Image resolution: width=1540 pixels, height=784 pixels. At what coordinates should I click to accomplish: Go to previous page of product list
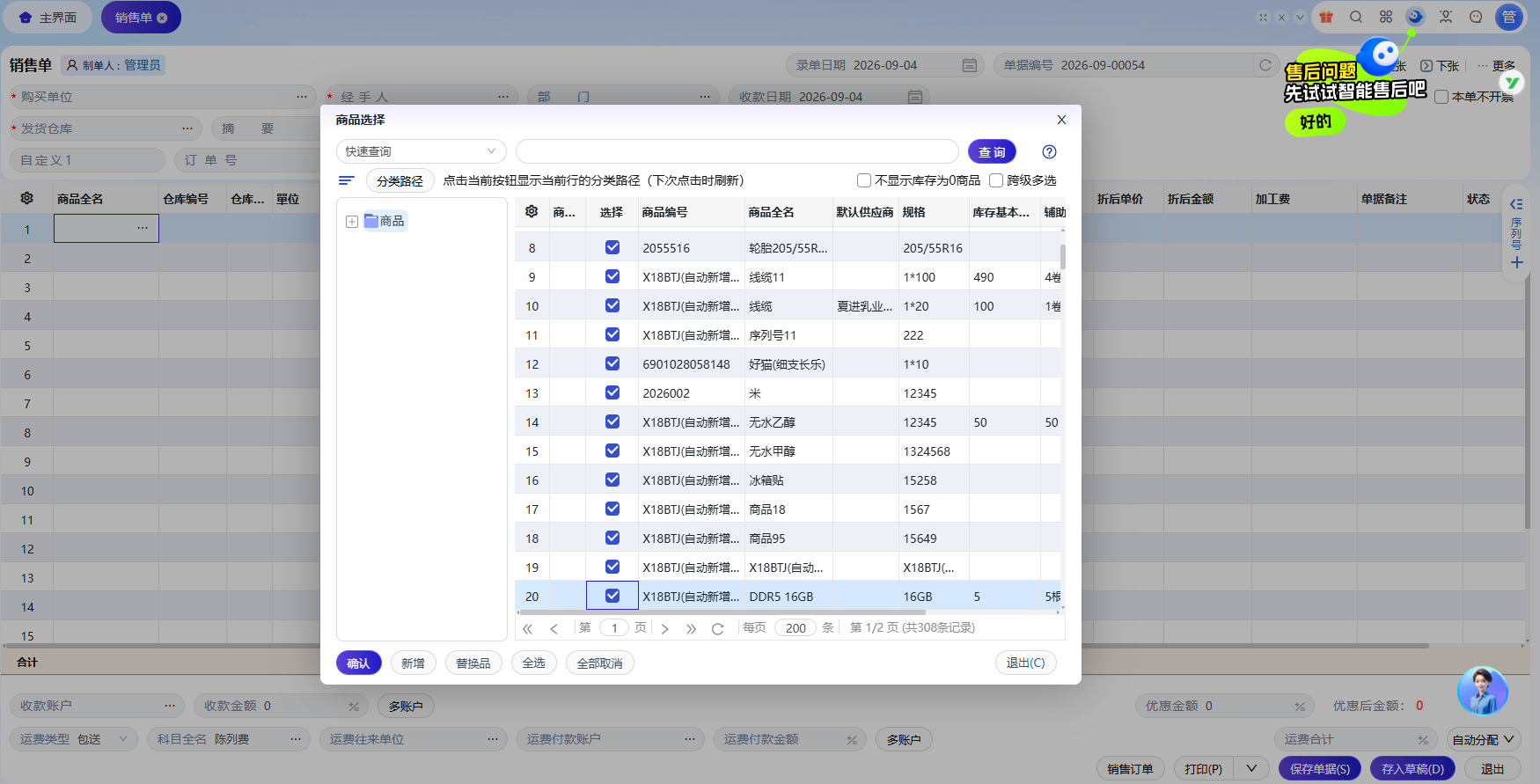click(554, 628)
